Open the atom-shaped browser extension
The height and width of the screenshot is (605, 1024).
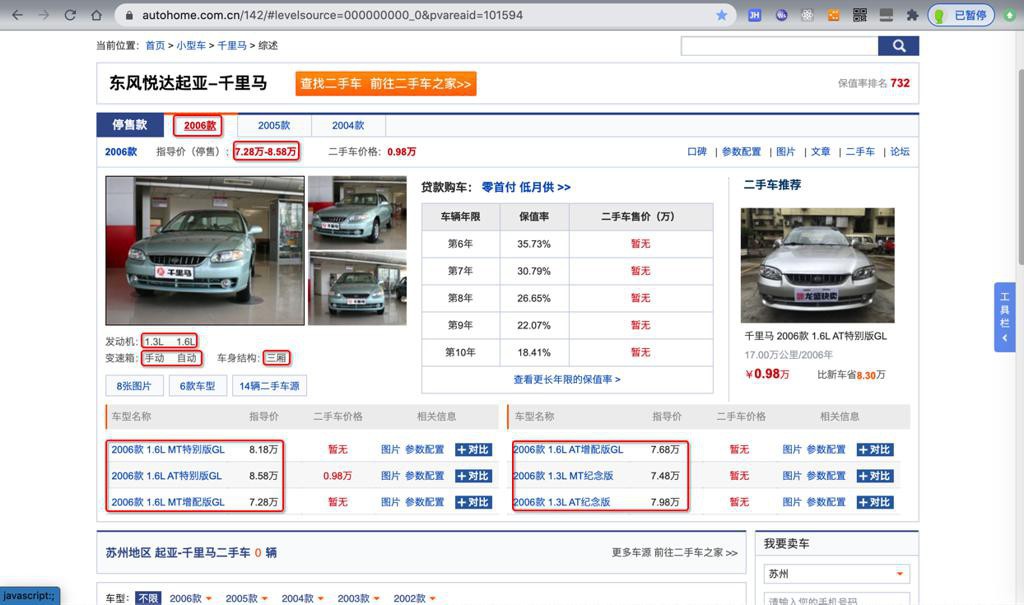pyautogui.click(x=807, y=15)
